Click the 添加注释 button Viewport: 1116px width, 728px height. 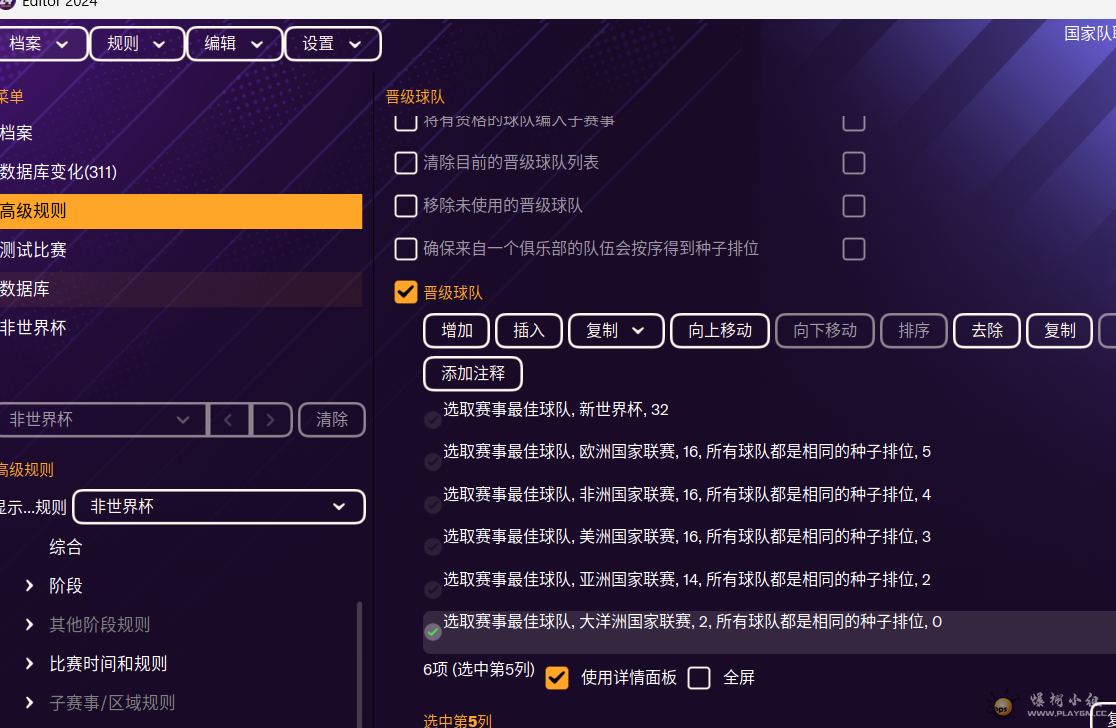pyautogui.click(x=473, y=373)
